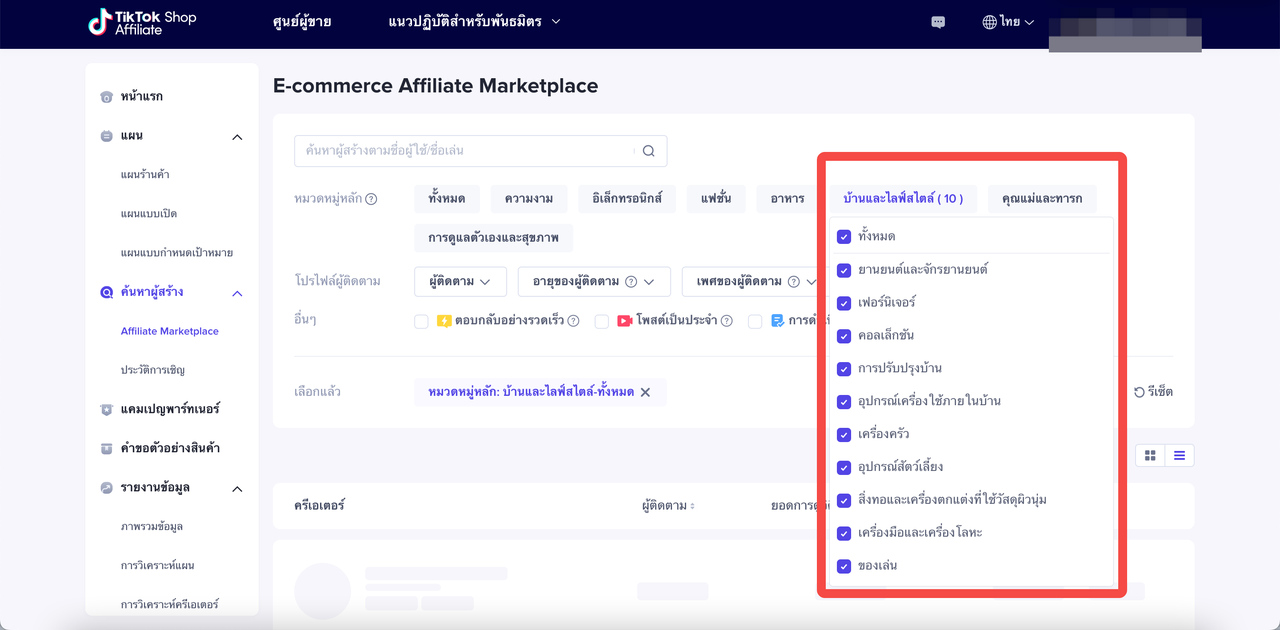Remove the บ้านและไลฟ์สไตล์ selected filter tag
1280x630 pixels.
pyautogui.click(x=646, y=392)
